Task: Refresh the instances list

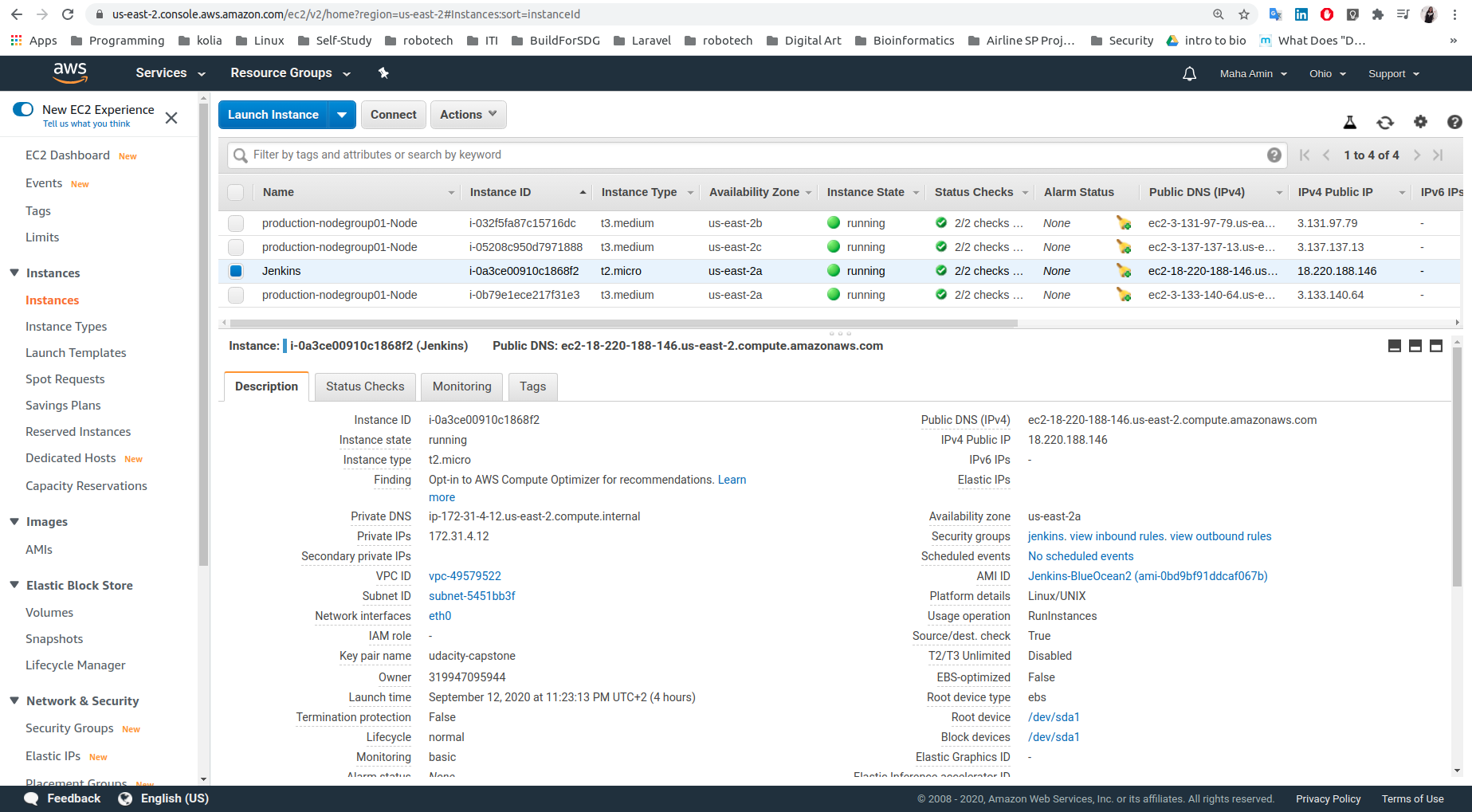Action: pos(1385,122)
